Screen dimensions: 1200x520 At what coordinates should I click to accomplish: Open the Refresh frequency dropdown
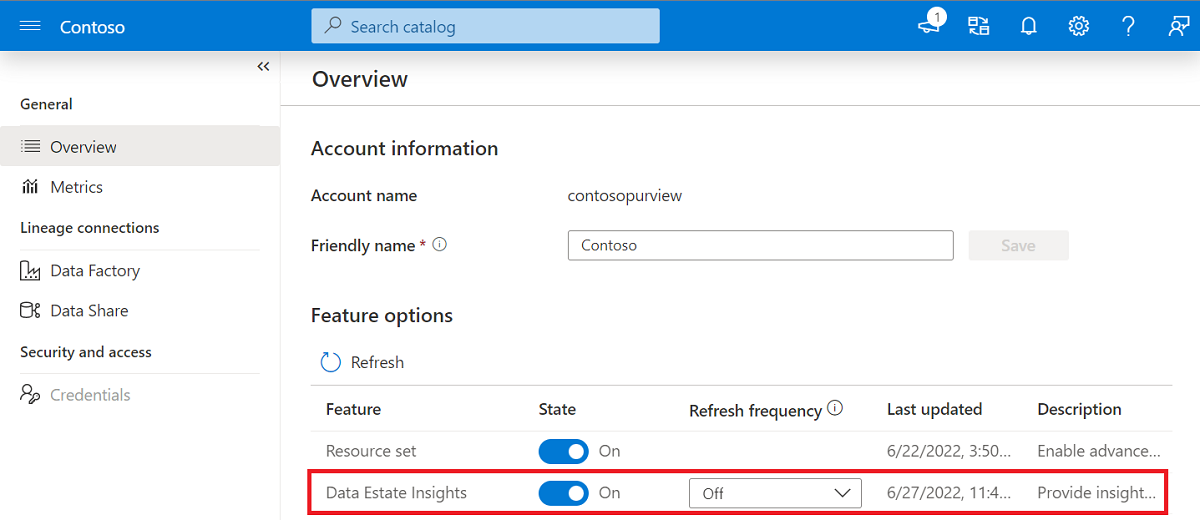tap(775, 493)
